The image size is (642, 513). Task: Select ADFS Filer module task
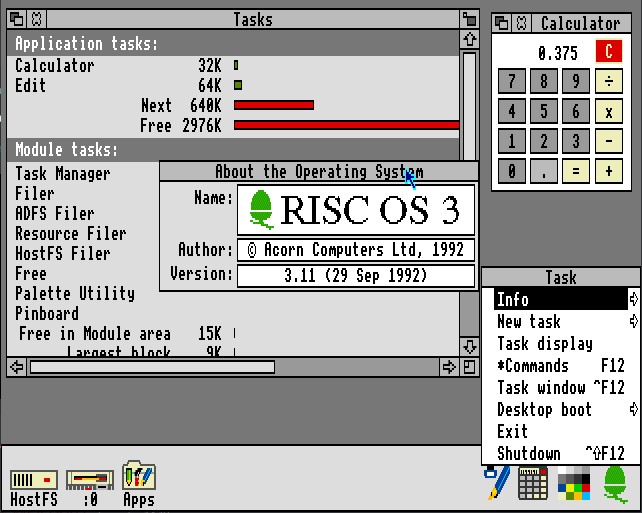click(x=54, y=213)
